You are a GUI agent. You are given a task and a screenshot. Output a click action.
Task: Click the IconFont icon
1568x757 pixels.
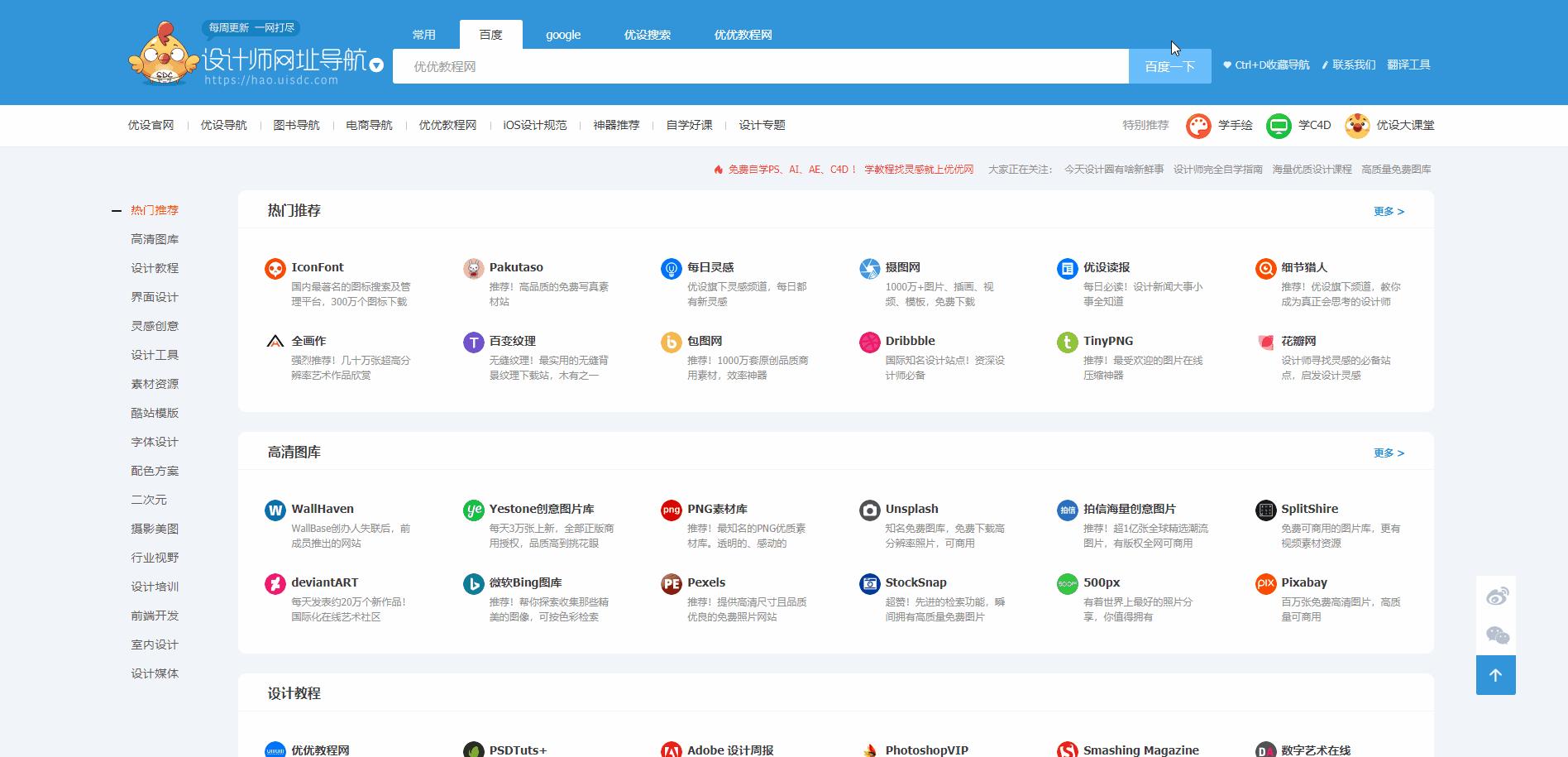[x=275, y=268]
